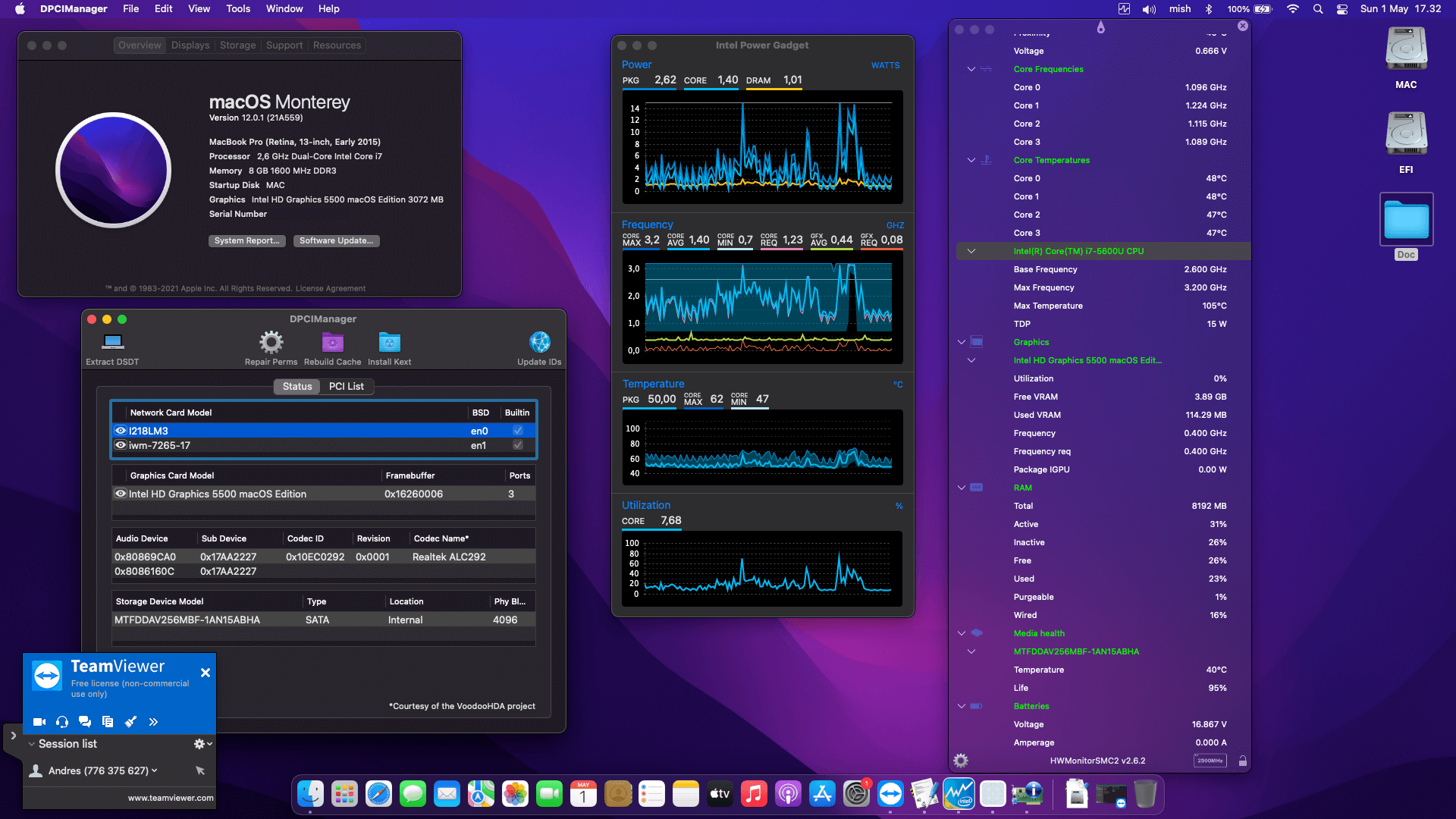
Task: Toggle eye icon for iwm-7265-17 row
Action: click(x=121, y=445)
